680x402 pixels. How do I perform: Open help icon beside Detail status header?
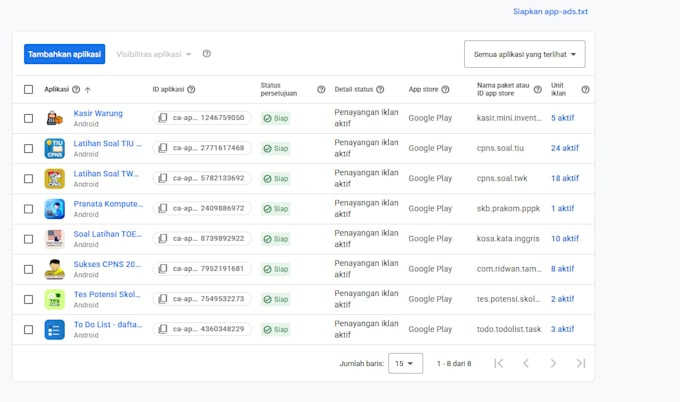tap(380, 89)
